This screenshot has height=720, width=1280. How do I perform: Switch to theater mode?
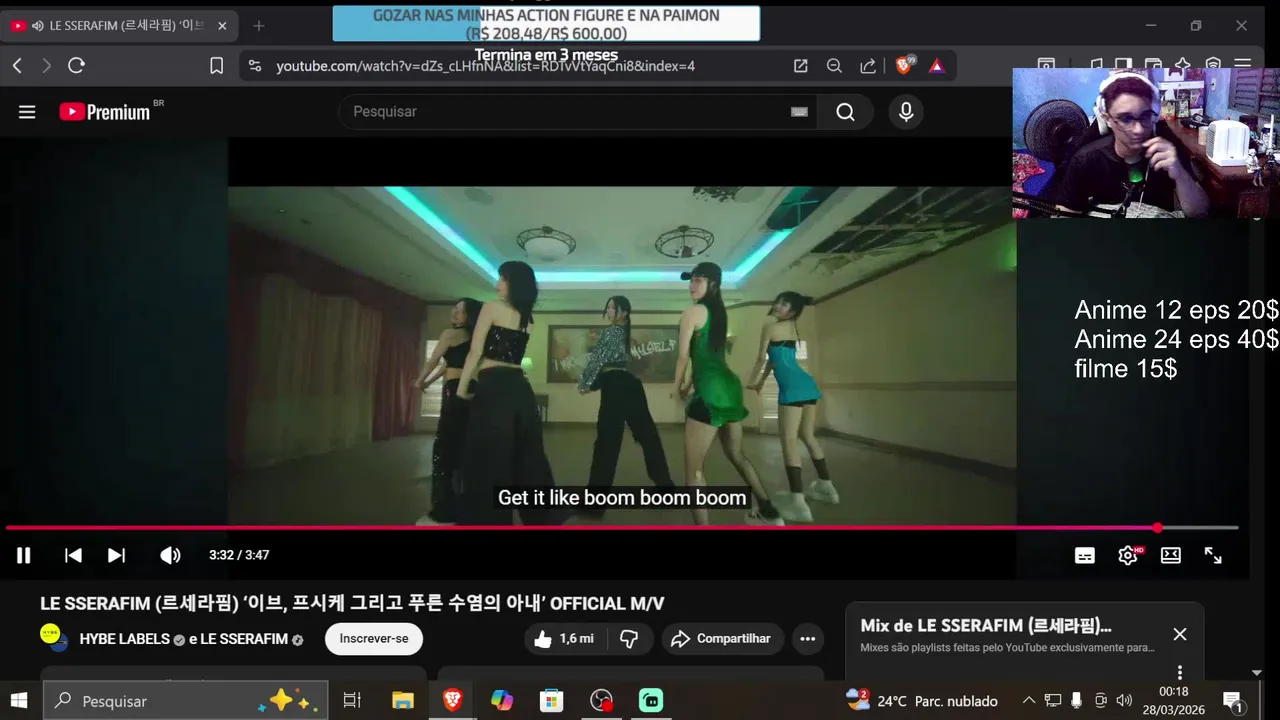point(1171,555)
